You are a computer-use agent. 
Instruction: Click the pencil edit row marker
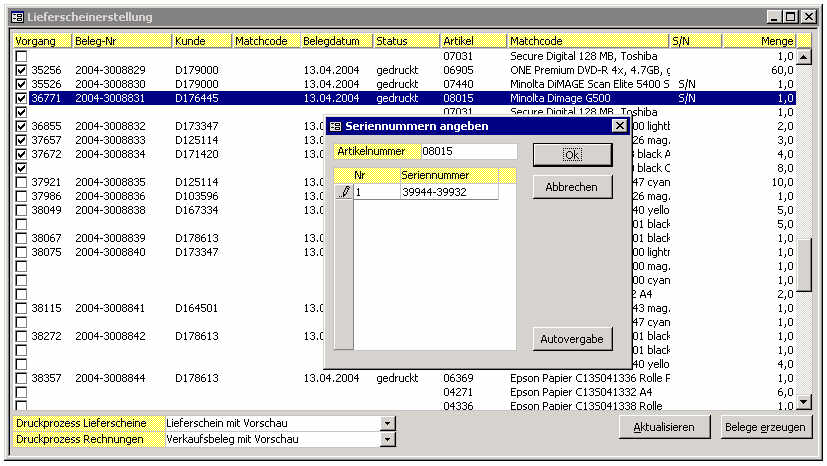(x=344, y=192)
